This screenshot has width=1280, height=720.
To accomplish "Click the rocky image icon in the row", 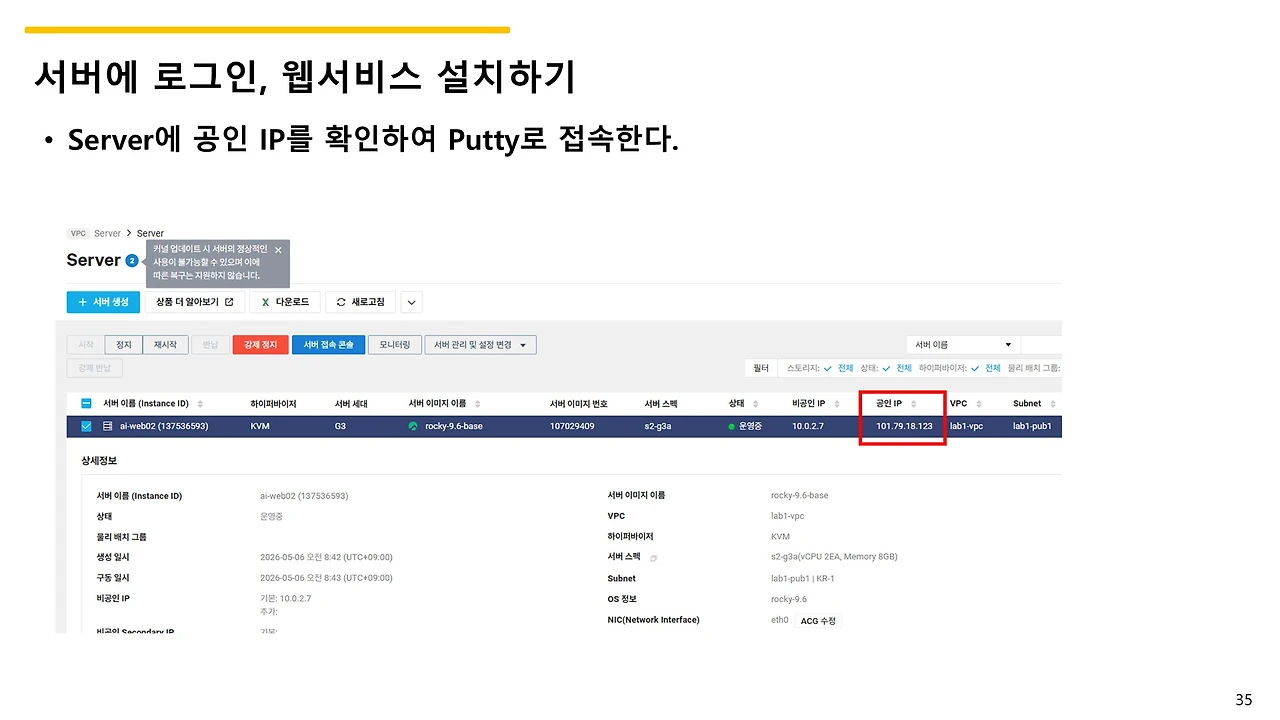I will pos(414,427).
